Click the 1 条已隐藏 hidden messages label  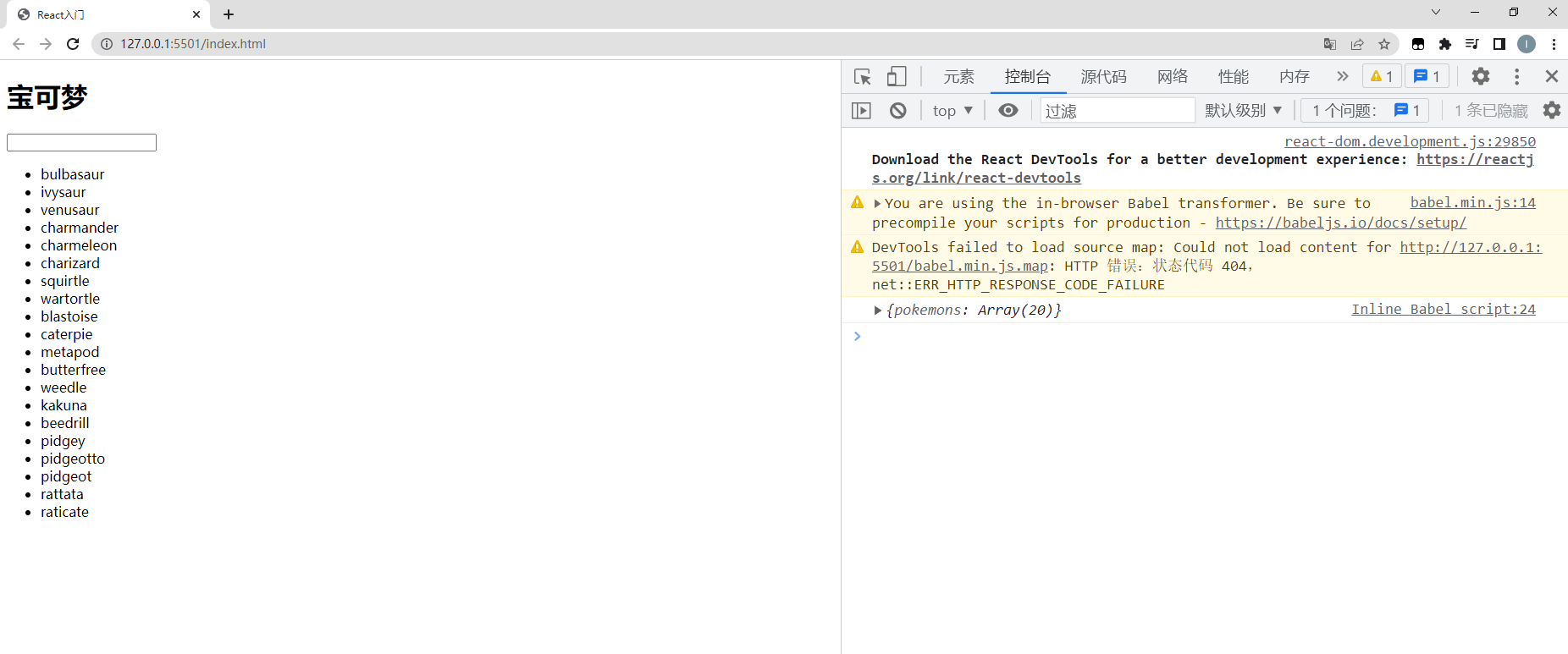(1491, 111)
